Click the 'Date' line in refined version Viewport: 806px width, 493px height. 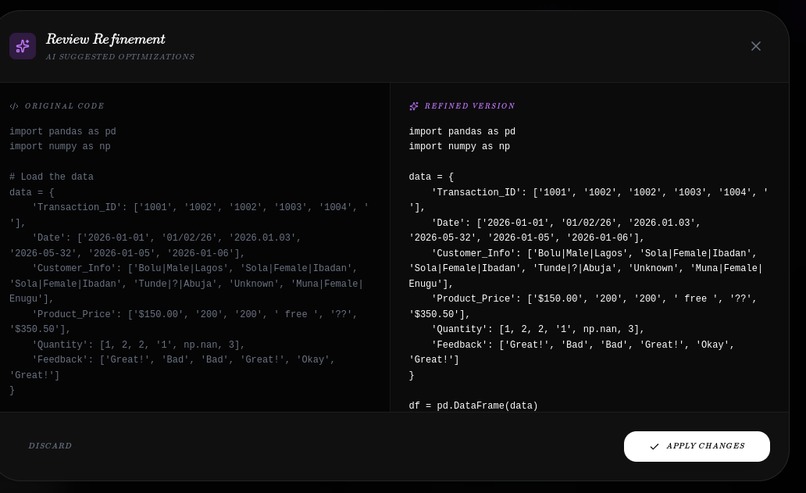[x=566, y=223]
